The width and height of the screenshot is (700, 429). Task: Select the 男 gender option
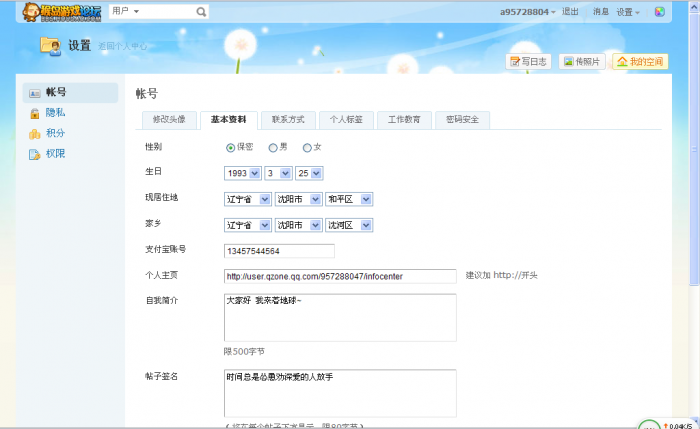pos(273,148)
